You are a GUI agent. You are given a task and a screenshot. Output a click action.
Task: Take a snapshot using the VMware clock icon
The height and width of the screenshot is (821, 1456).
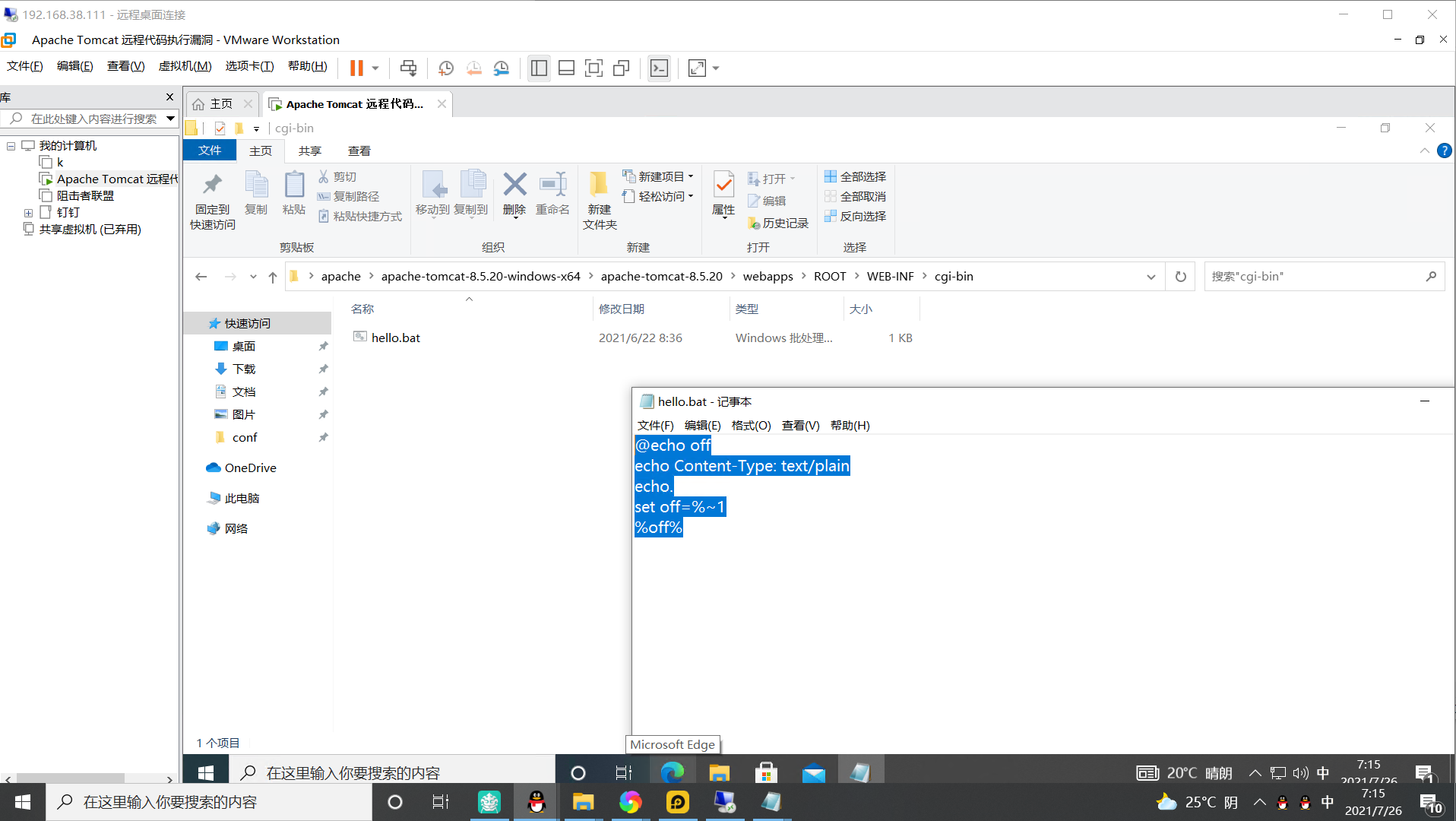(x=446, y=68)
